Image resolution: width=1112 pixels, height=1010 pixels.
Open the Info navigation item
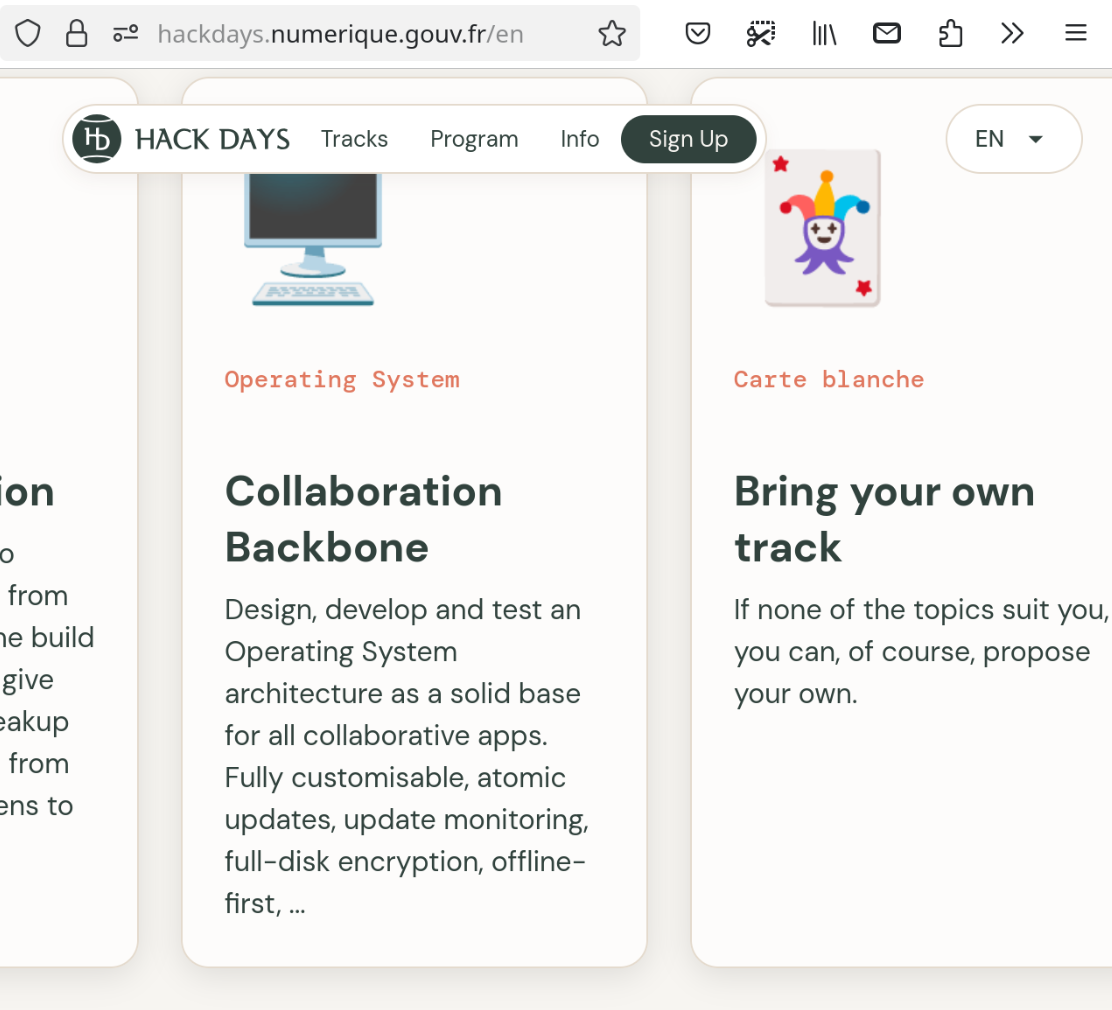[x=579, y=139]
